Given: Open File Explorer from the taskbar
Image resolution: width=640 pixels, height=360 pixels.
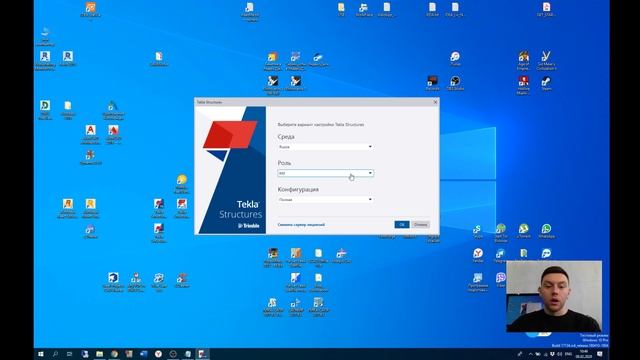Looking at the screenshot, I should pos(99,354).
